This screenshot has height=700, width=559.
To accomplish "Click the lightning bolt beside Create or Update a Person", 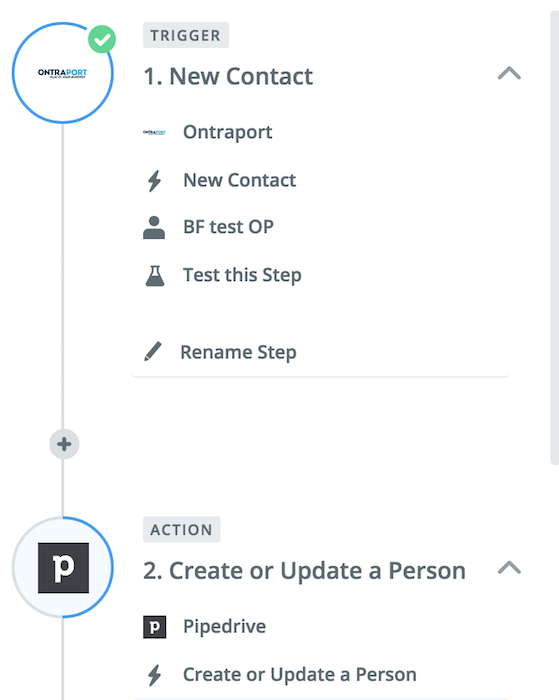I will 154,675.
